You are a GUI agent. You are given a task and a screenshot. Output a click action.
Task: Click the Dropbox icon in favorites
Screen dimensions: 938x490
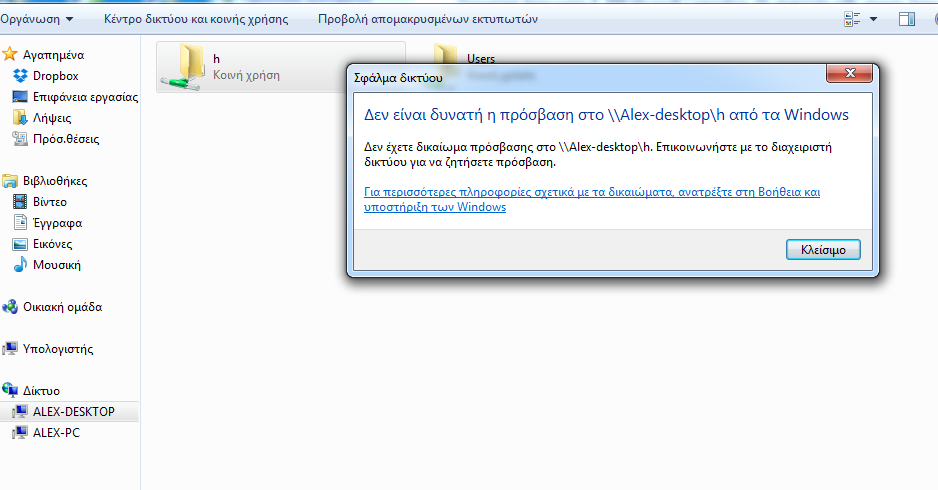(x=20, y=76)
